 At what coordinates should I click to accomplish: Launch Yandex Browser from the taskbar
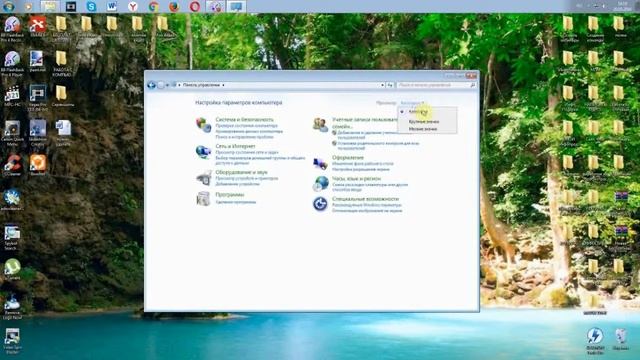(133, 7)
